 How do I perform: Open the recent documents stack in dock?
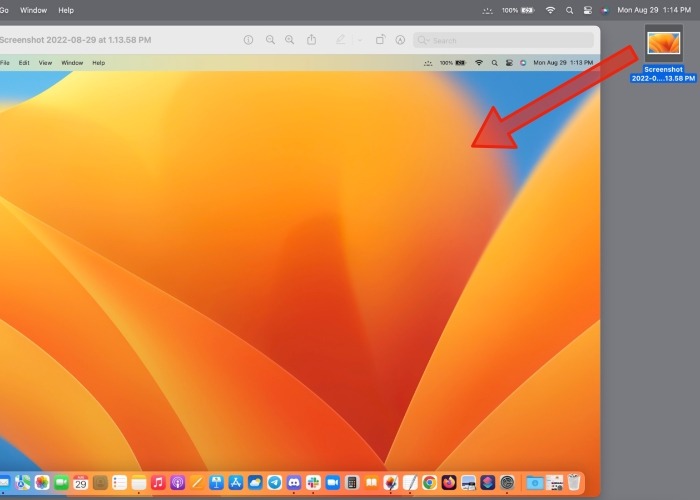[554, 483]
